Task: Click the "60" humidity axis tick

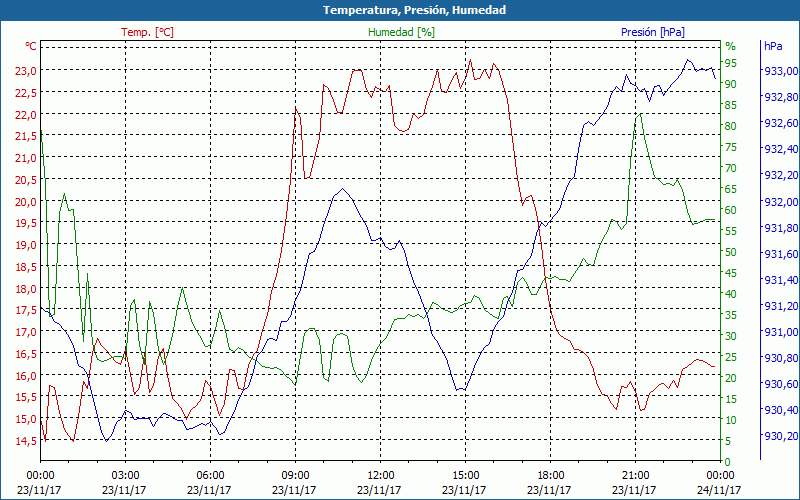Action: tap(731, 210)
